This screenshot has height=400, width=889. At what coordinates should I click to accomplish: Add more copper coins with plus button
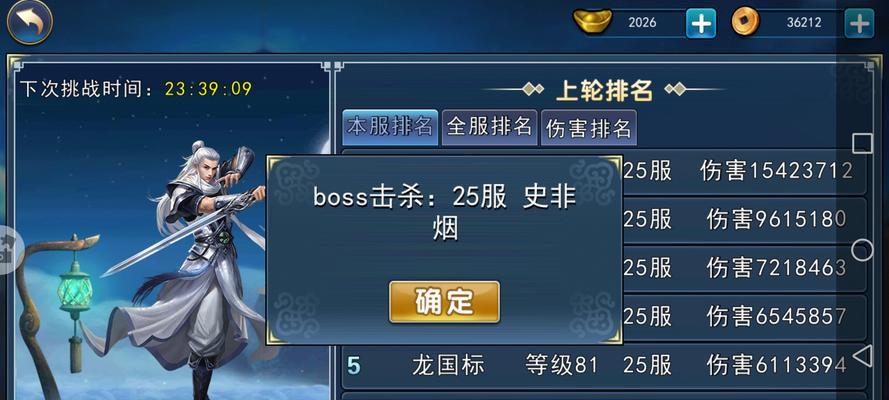860,23
